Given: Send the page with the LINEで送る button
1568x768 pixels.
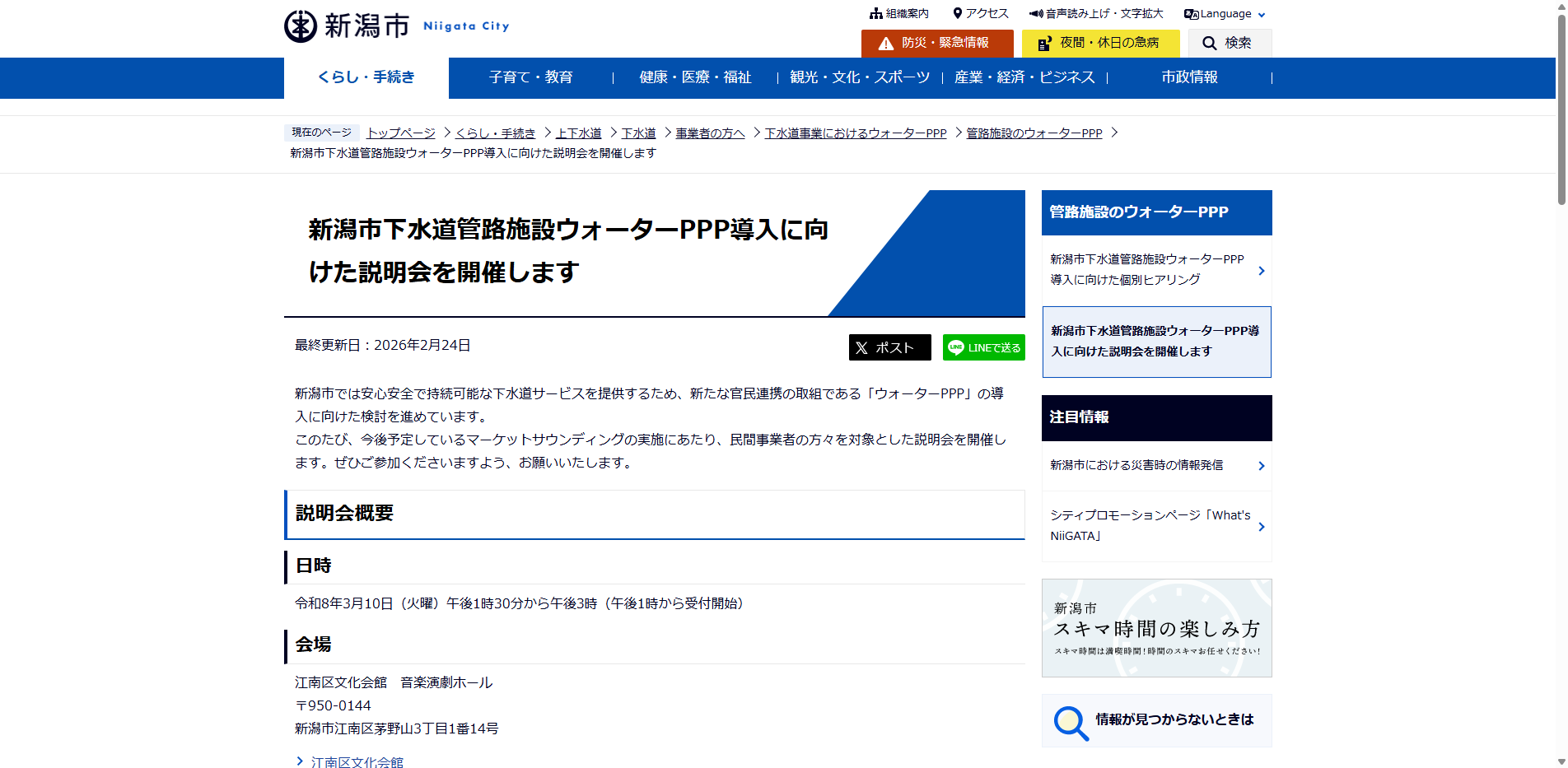Looking at the screenshot, I should click(x=983, y=347).
